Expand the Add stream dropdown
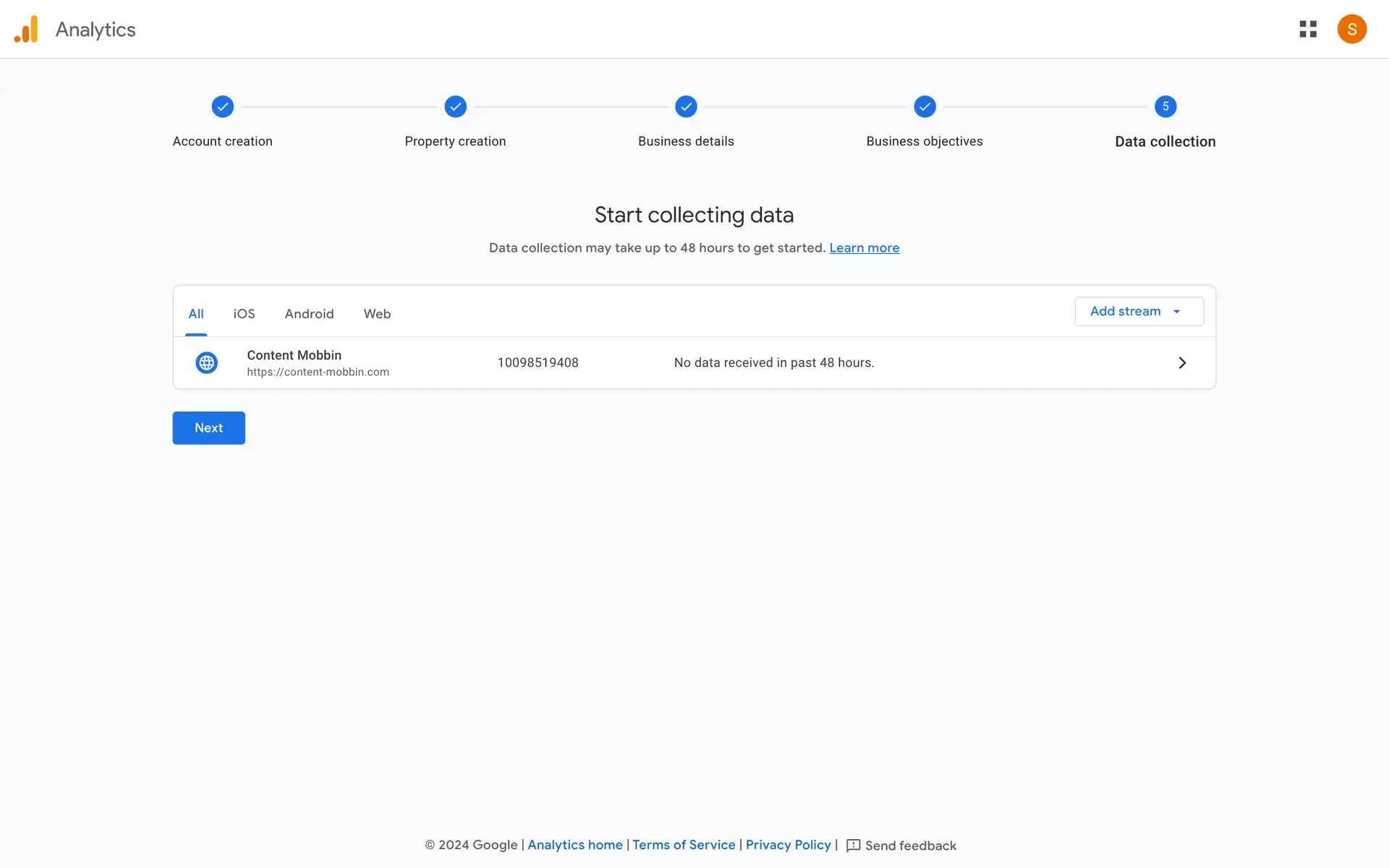 (x=1139, y=311)
